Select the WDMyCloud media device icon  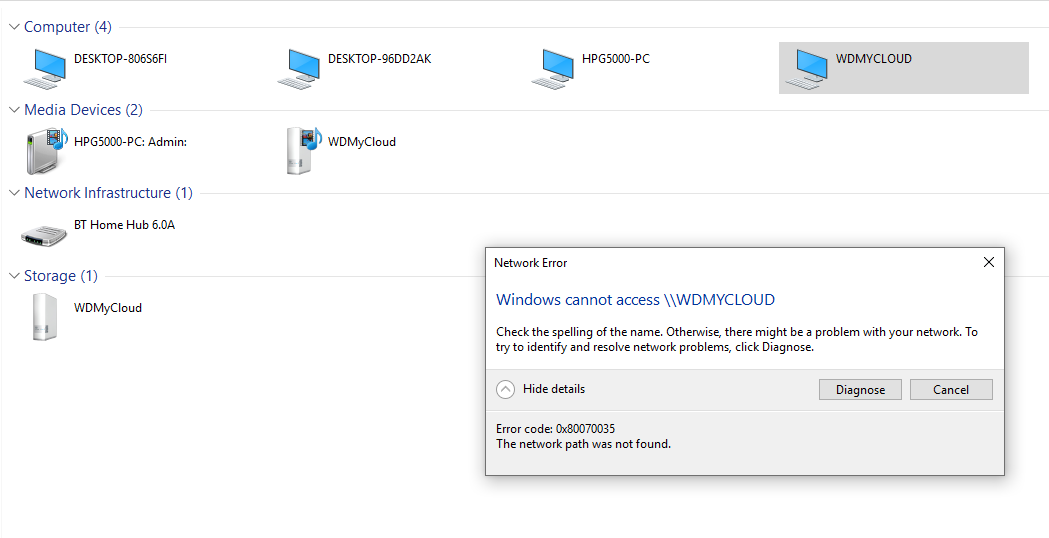[304, 151]
